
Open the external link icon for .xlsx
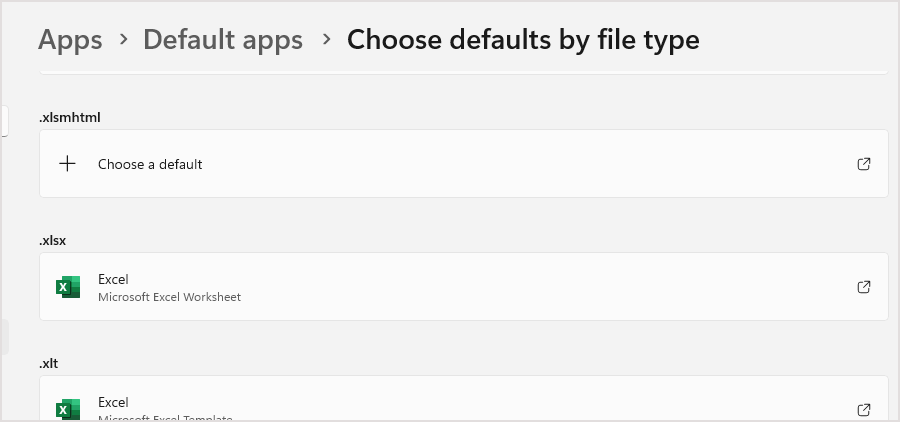click(863, 287)
